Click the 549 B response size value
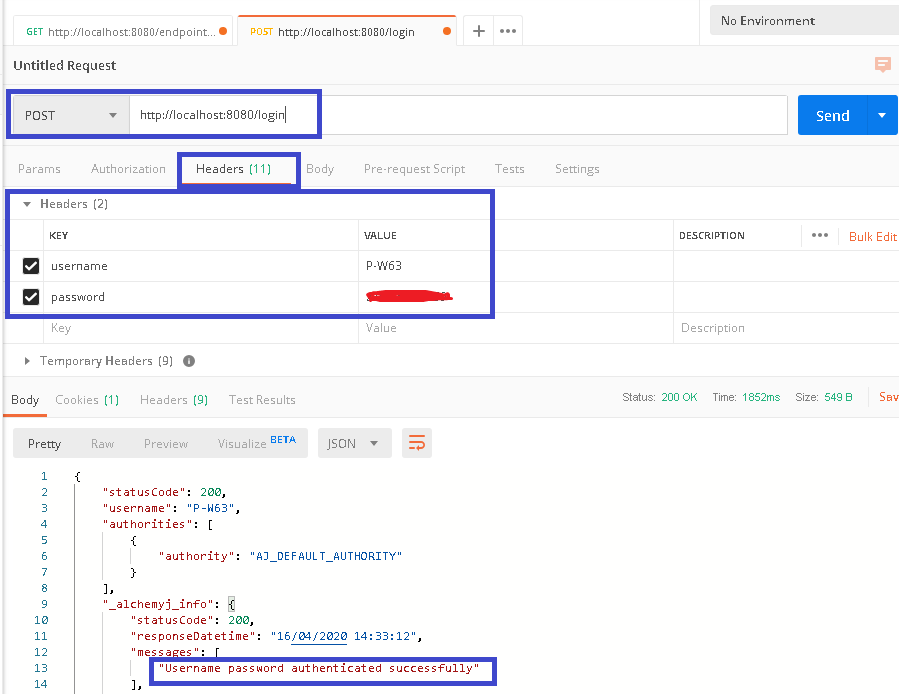 pyautogui.click(x=838, y=397)
